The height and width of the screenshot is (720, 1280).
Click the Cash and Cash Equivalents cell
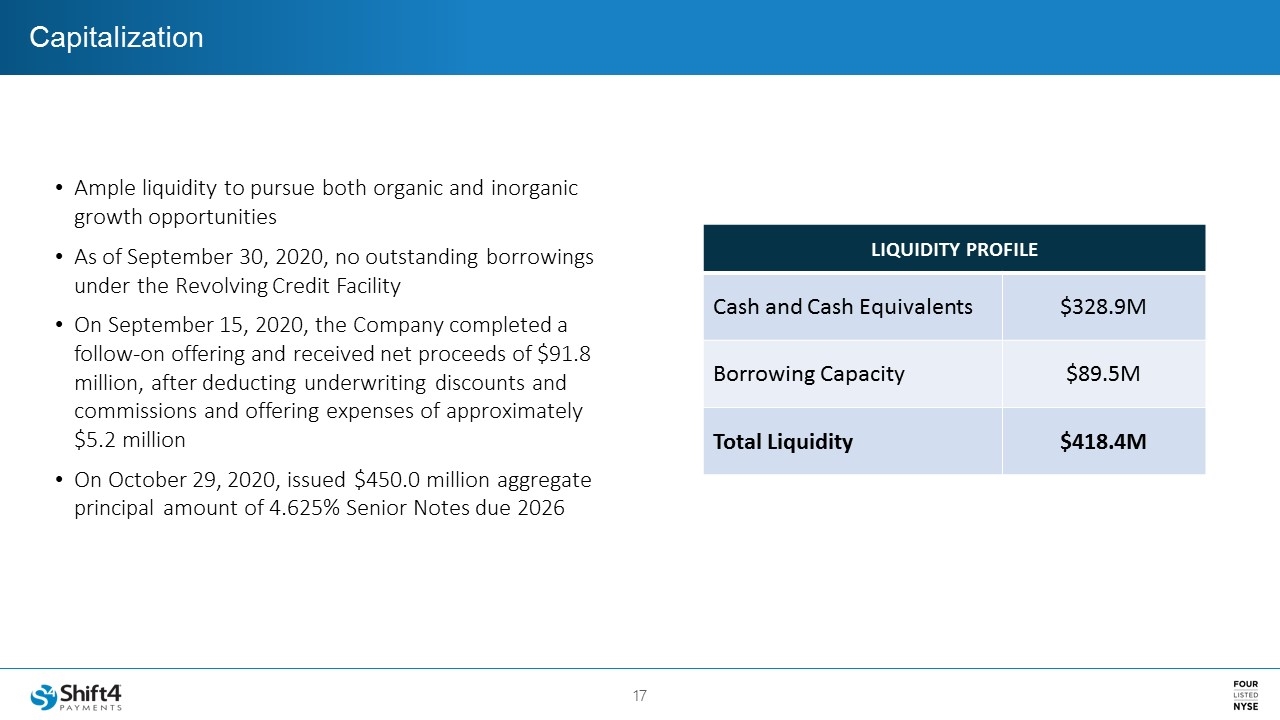click(852, 306)
